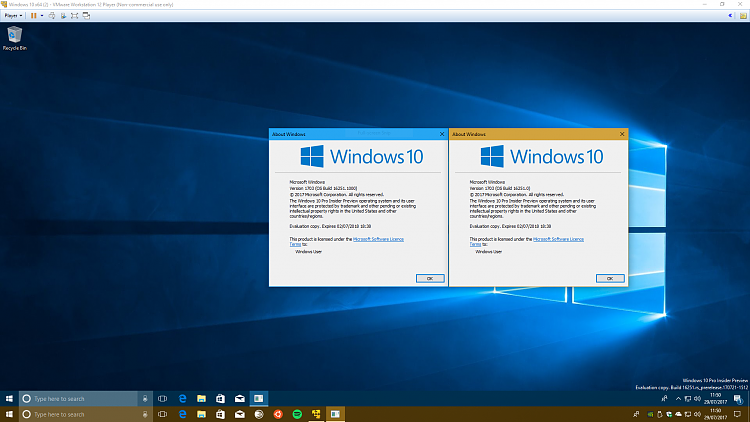Click the blue arrow icon at the toolbar's right end
Viewport: 750px width, 422px height.
[730, 15]
